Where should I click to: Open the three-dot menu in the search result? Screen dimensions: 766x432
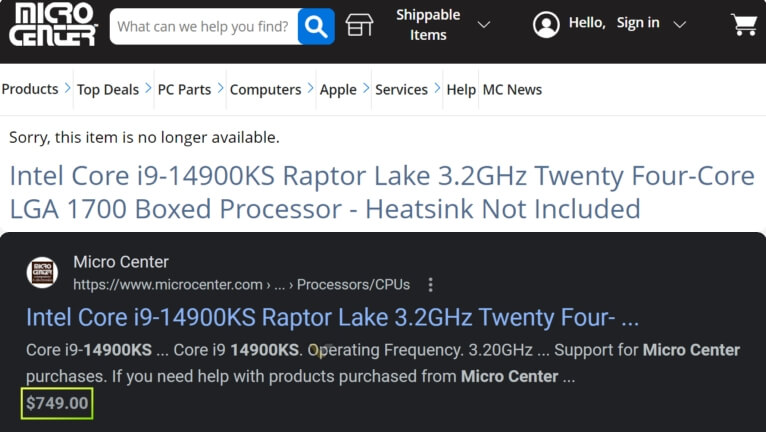[431, 284]
